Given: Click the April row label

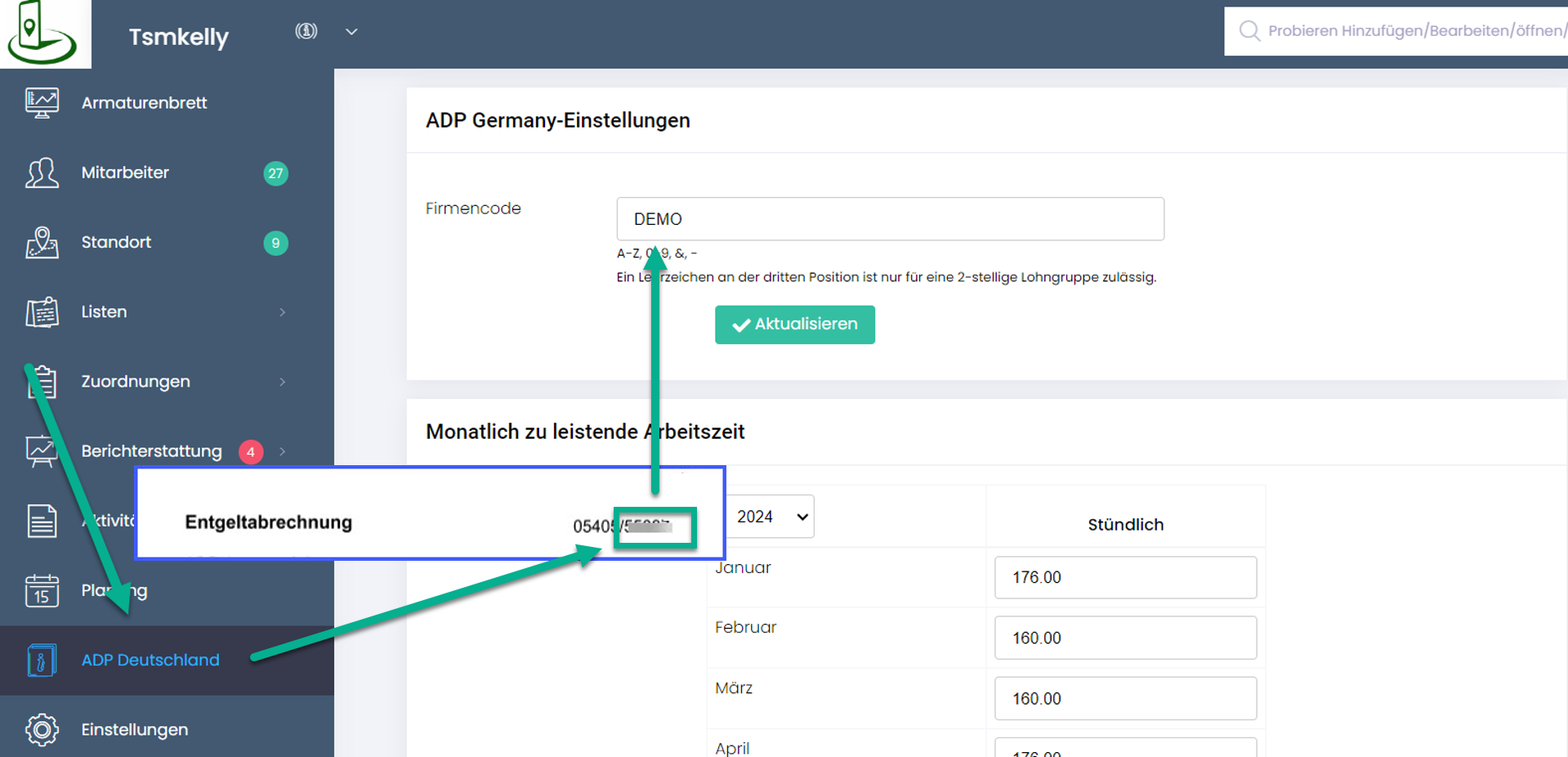Looking at the screenshot, I should pyautogui.click(x=732, y=748).
